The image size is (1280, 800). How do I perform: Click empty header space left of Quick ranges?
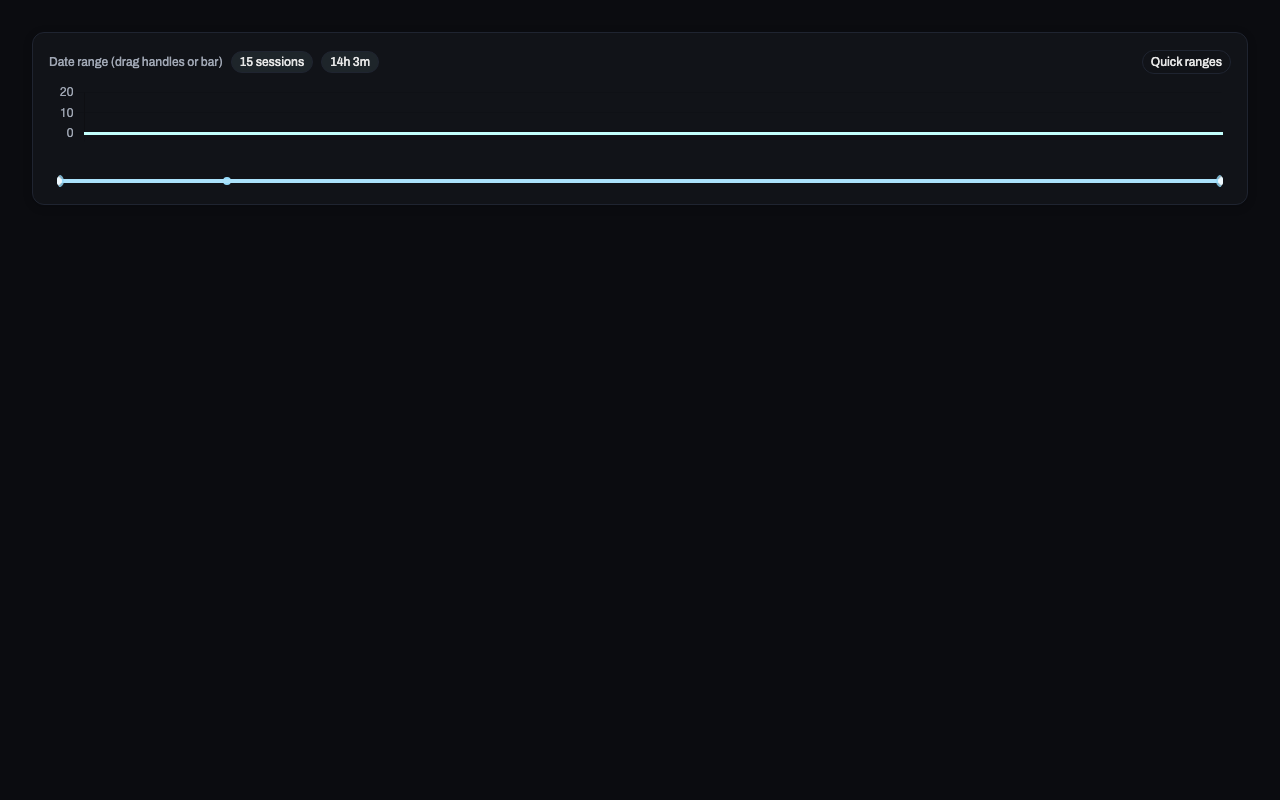(760, 62)
